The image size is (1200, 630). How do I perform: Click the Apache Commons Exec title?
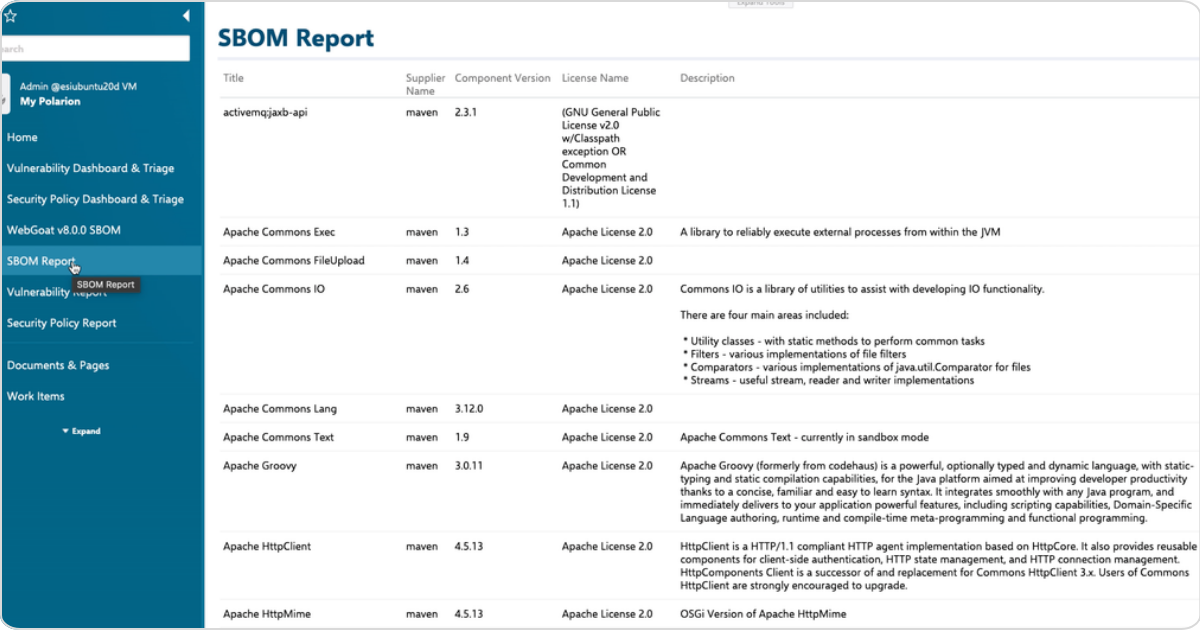(x=279, y=232)
